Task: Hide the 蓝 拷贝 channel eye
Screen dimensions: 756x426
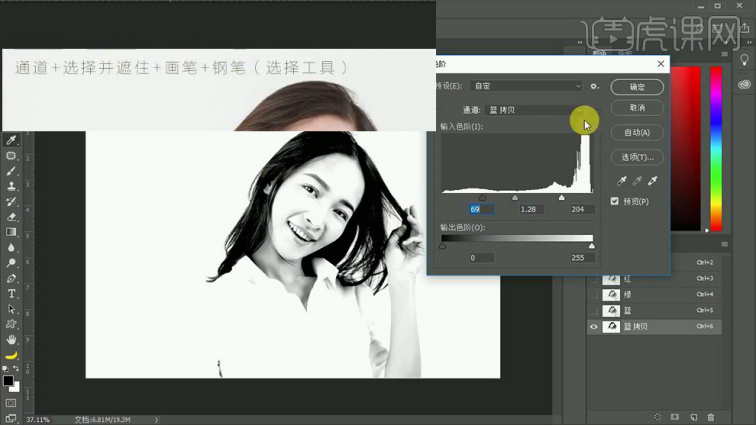Action: (x=594, y=327)
